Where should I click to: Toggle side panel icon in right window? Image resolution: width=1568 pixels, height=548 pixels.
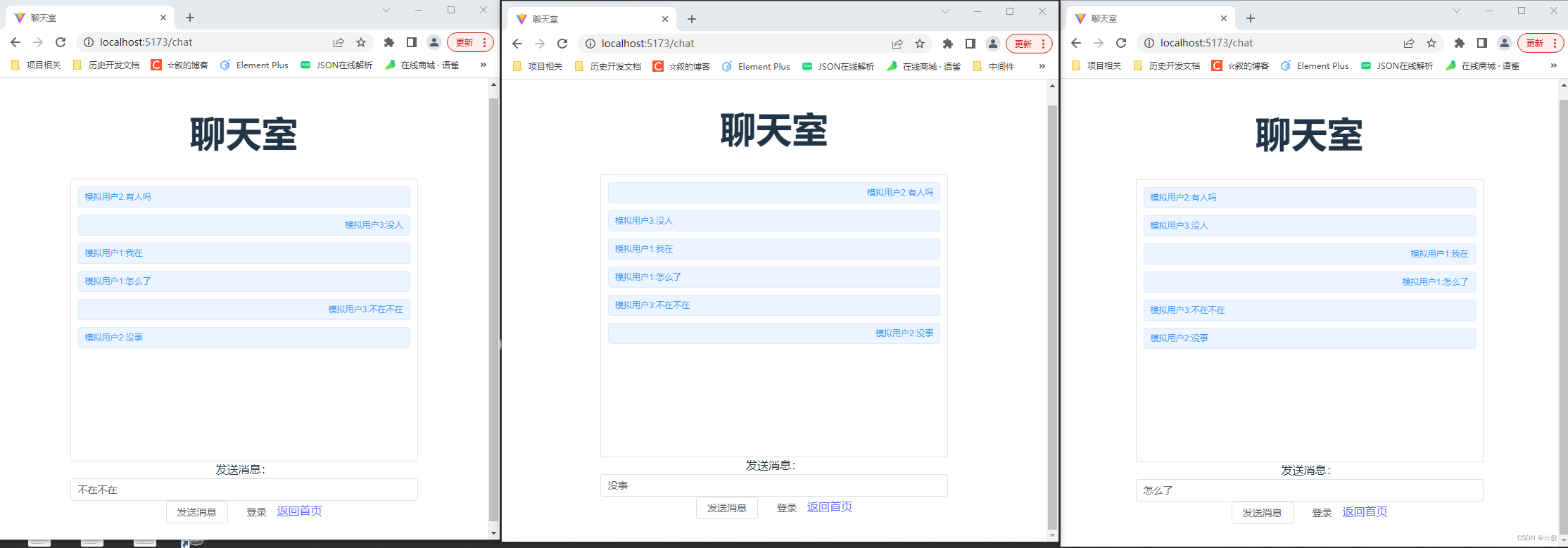[x=1482, y=43]
